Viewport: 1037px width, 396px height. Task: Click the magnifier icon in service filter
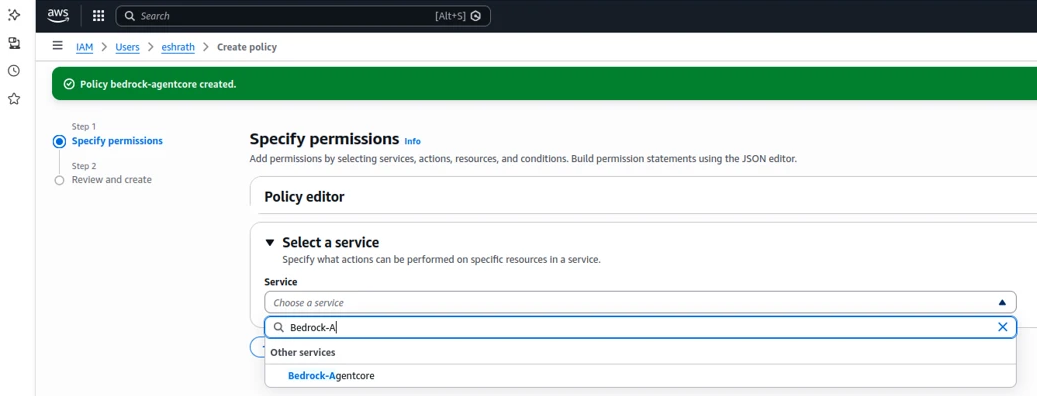click(x=278, y=327)
